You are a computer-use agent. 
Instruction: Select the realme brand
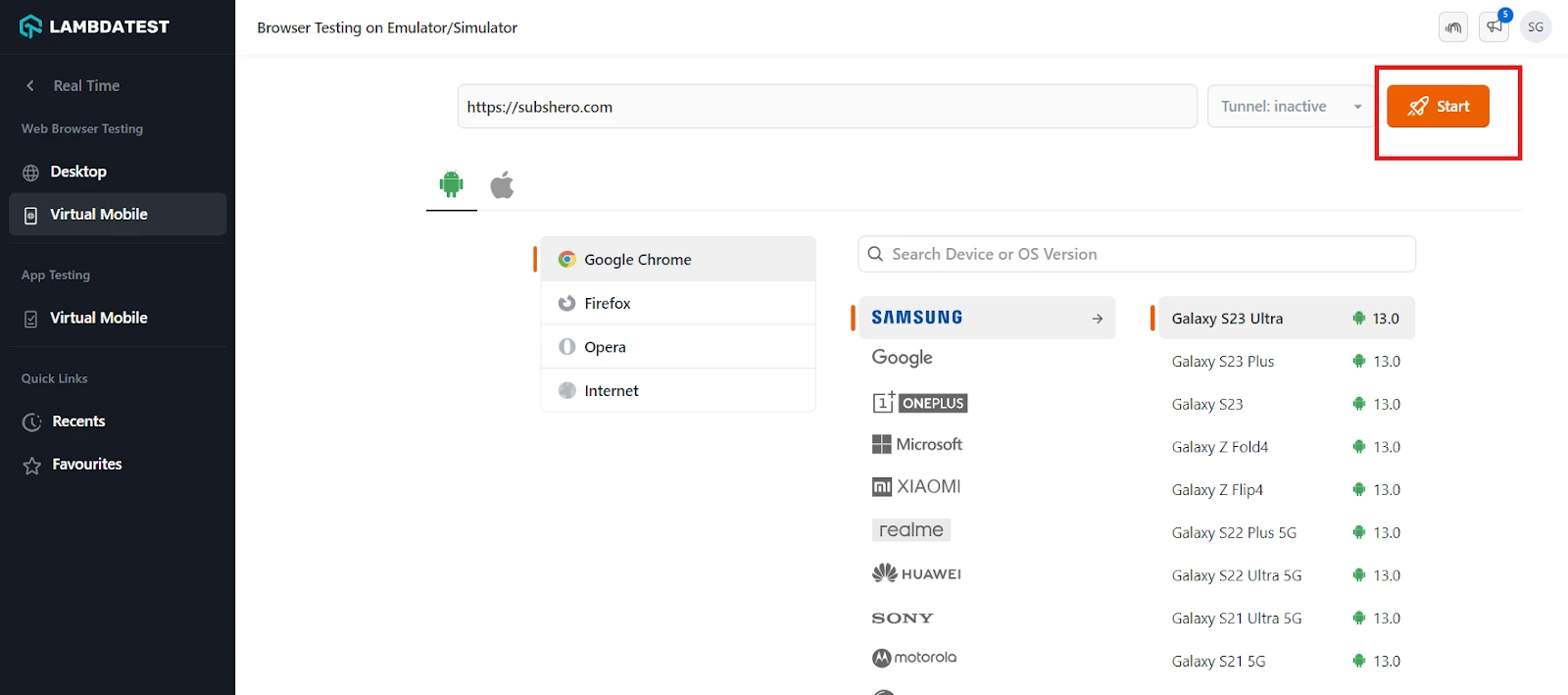pos(911,529)
